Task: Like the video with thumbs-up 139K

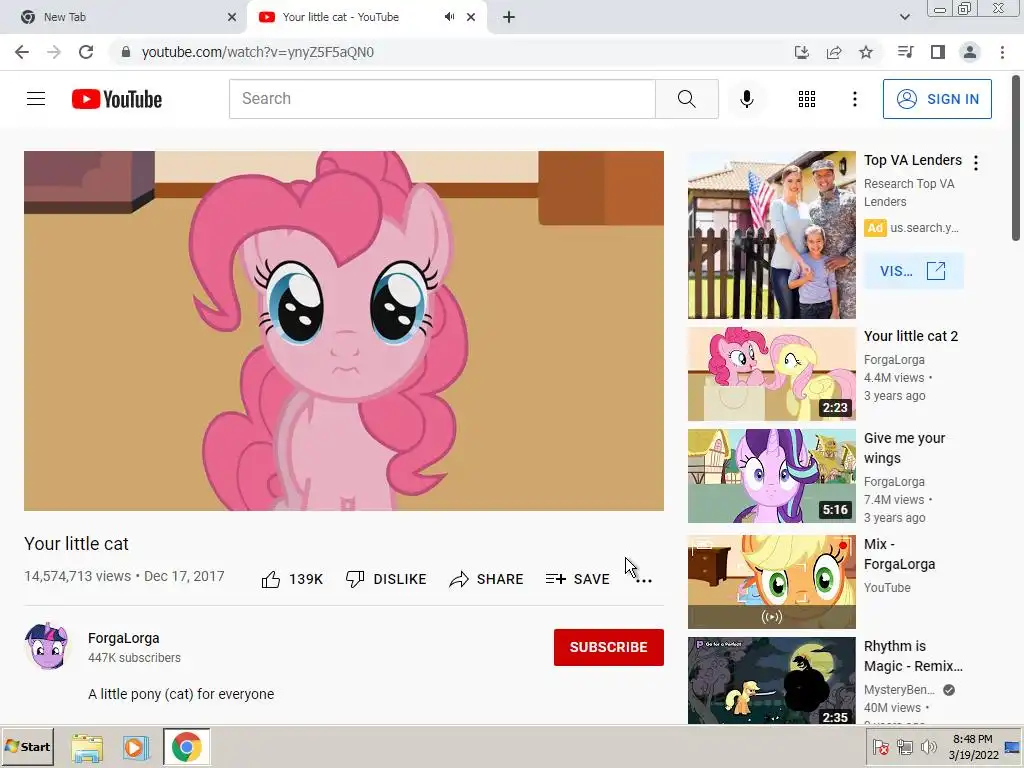Action: click(292, 579)
